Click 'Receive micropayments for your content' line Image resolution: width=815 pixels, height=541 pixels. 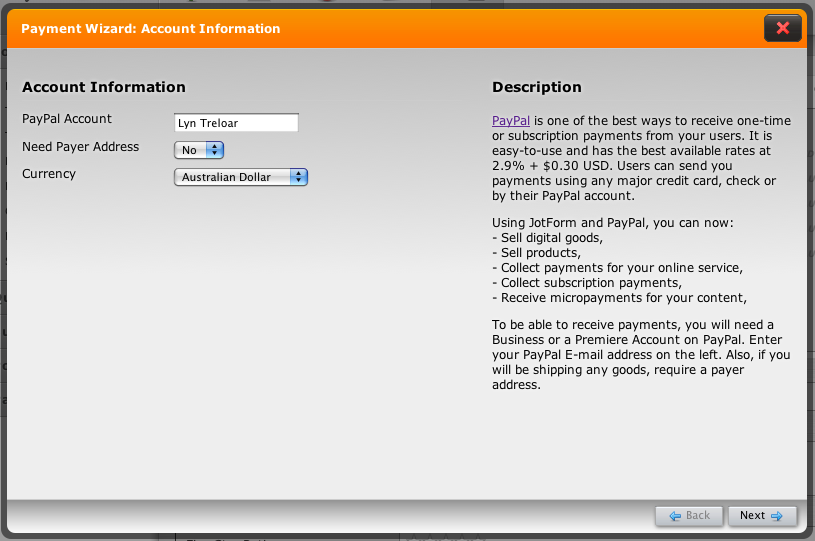[x=619, y=298]
